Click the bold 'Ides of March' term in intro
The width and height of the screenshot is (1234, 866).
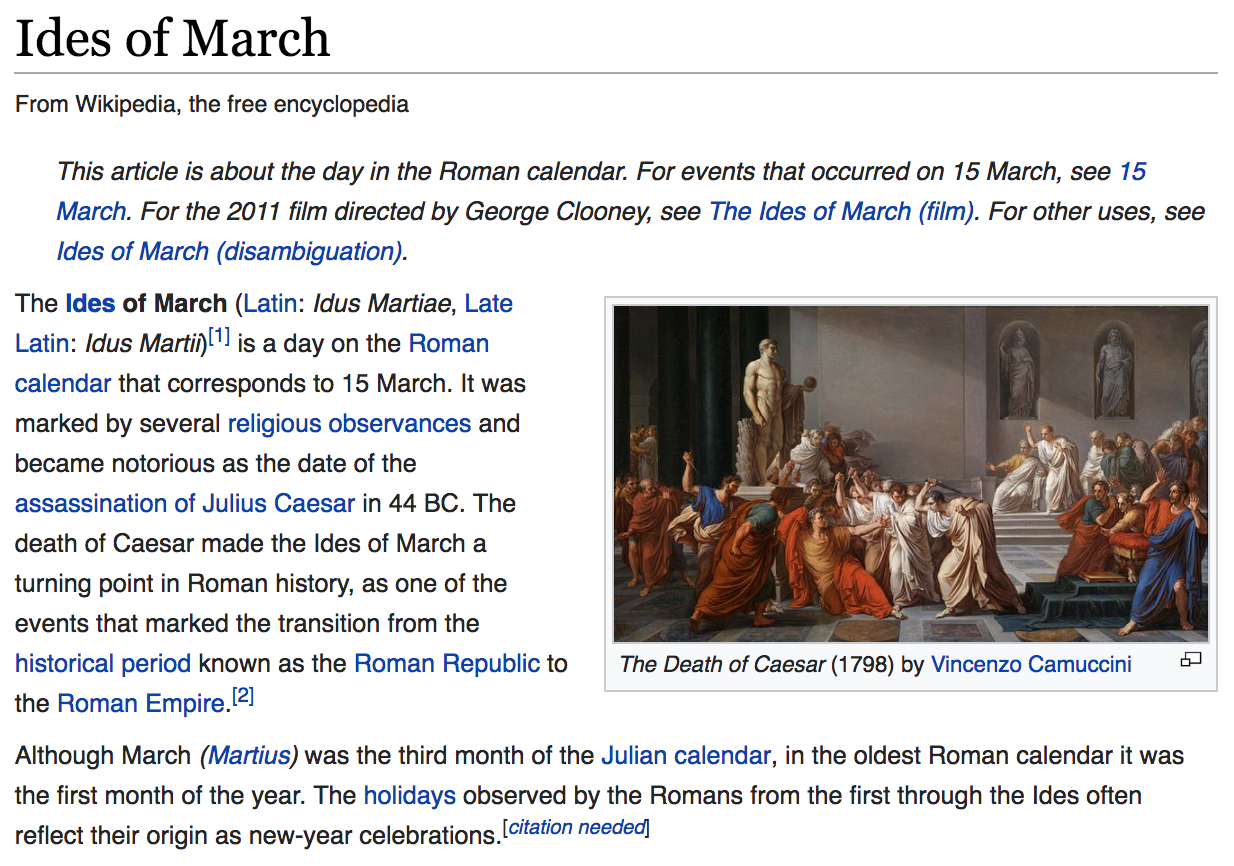[146, 303]
